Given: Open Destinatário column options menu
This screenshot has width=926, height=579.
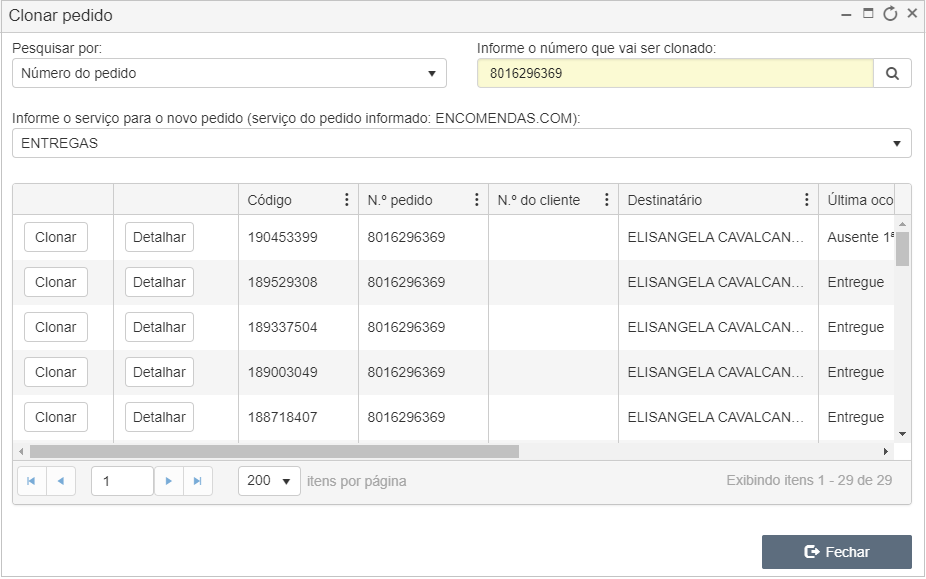Looking at the screenshot, I should pos(807,200).
